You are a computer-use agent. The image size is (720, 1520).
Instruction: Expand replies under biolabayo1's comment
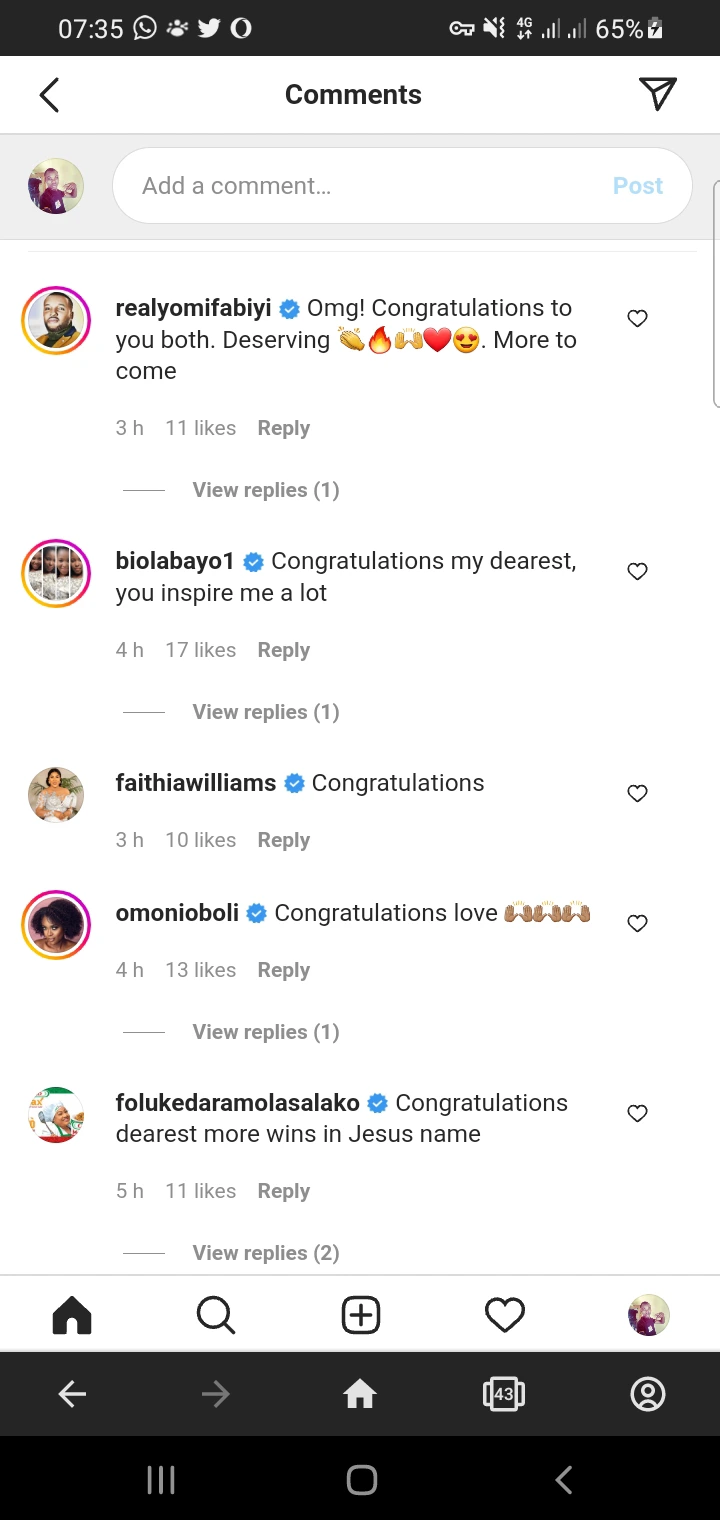tap(265, 712)
